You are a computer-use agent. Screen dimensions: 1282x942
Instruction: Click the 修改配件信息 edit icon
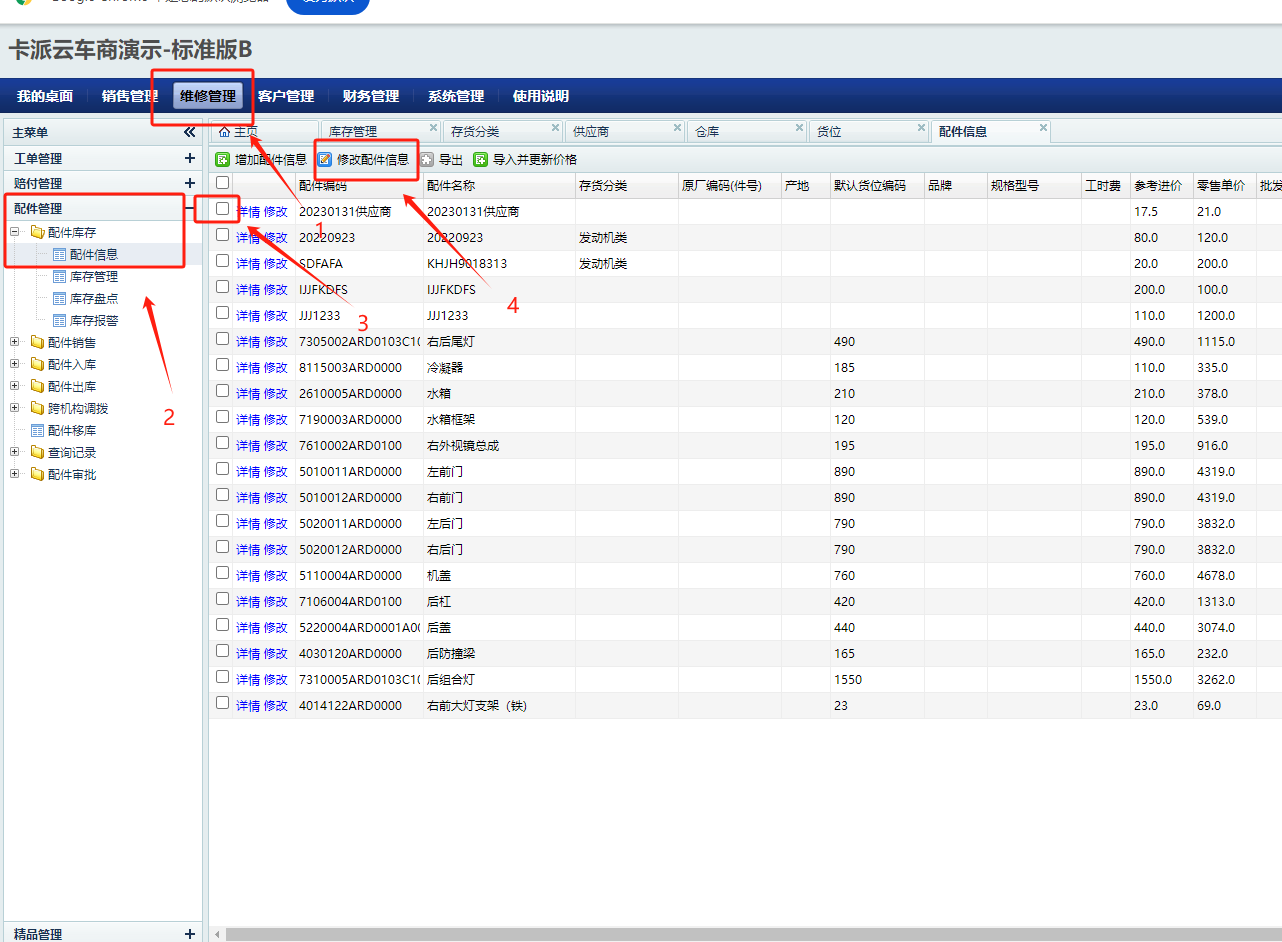[325, 159]
